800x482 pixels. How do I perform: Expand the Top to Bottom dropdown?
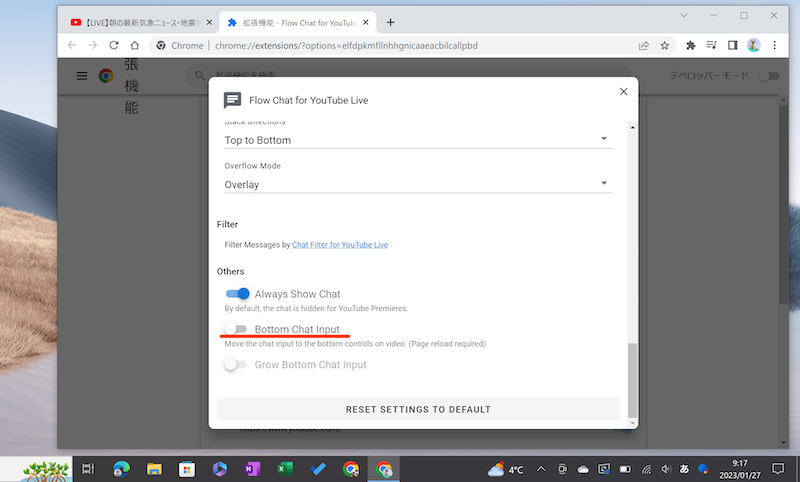(x=418, y=140)
